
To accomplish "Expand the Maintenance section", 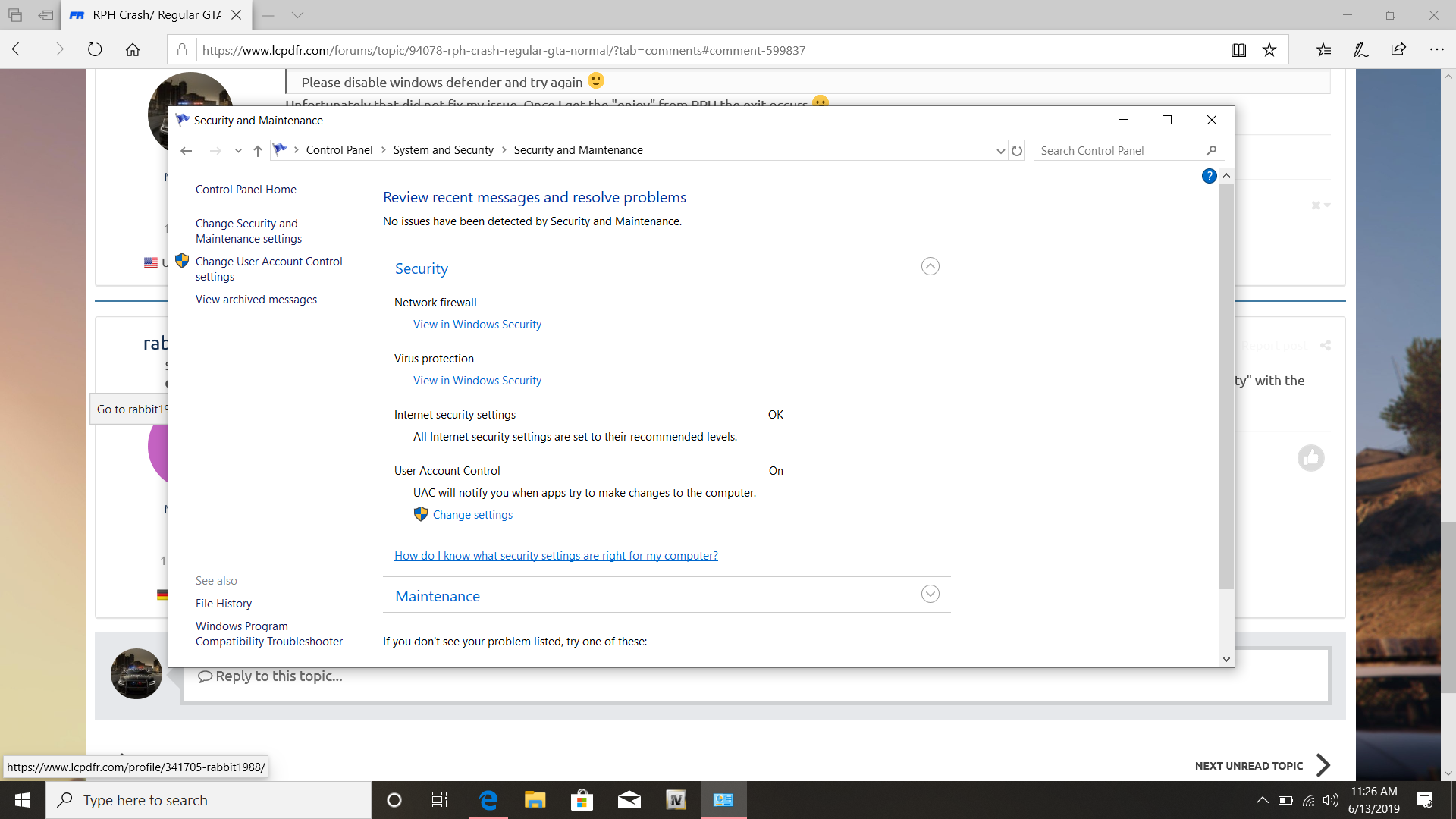I will [930, 595].
